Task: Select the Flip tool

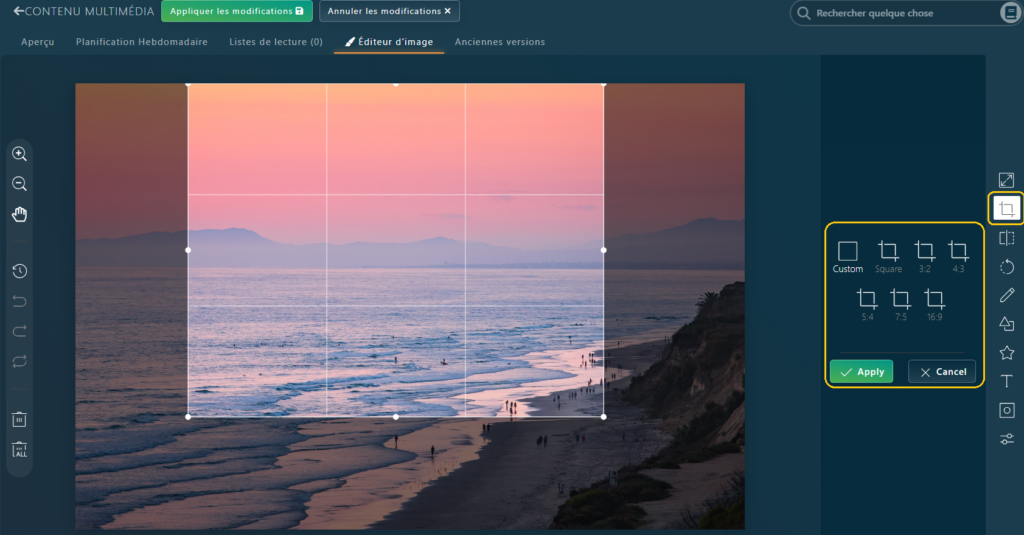Action: [x=1006, y=238]
